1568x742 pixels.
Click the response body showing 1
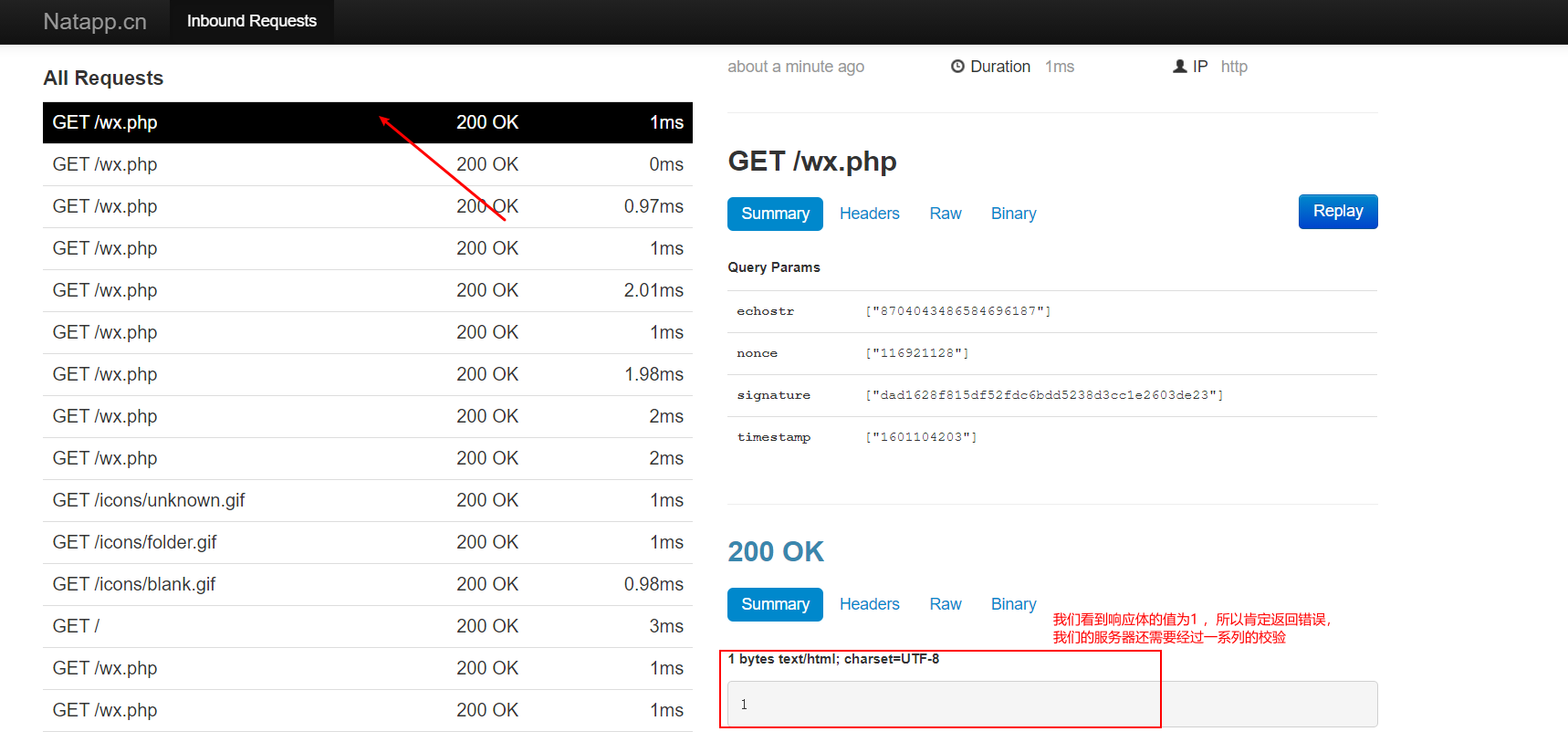pyautogui.click(x=1052, y=705)
